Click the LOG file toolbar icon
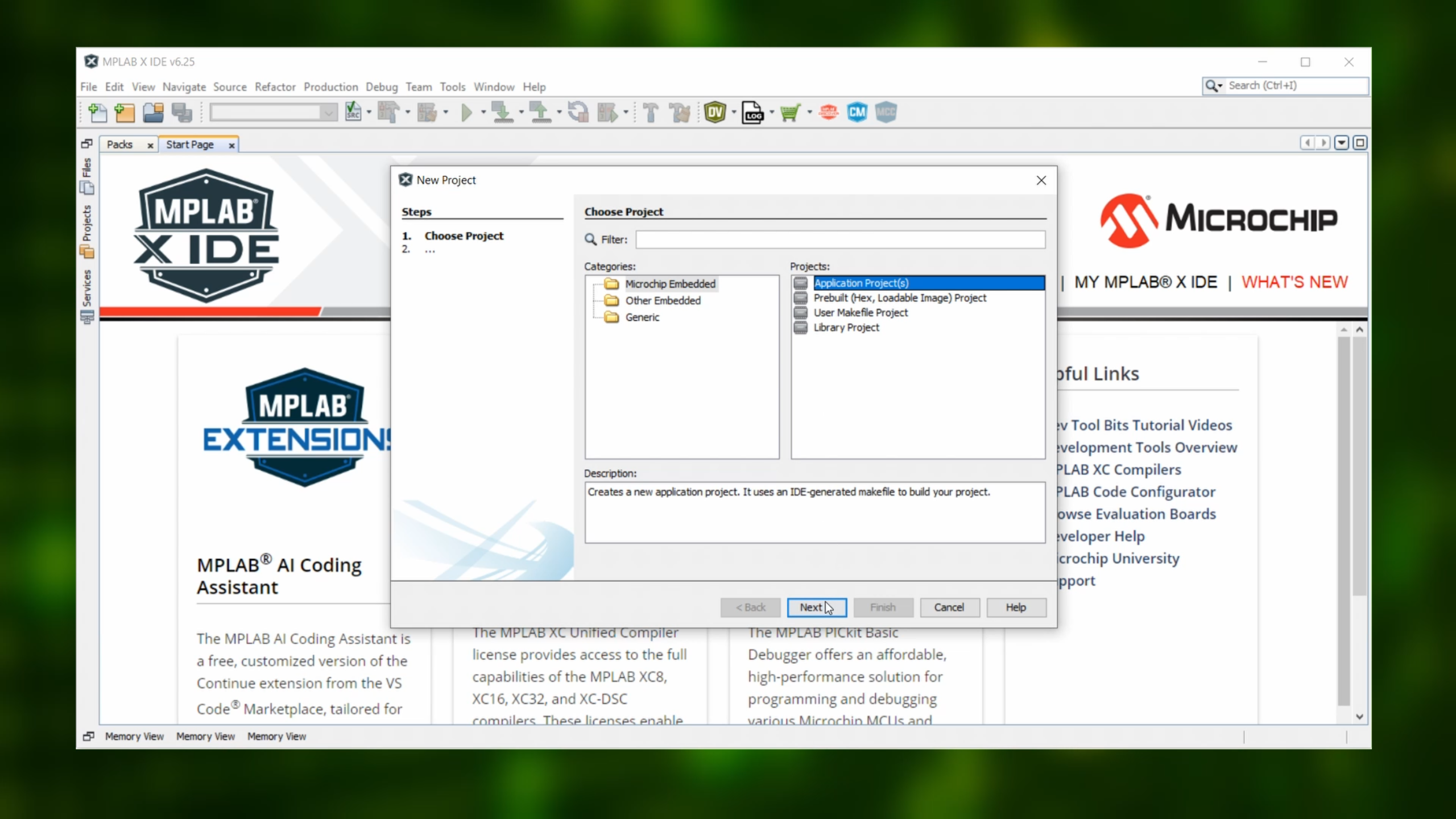1456x819 pixels. [x=752, y=113]
